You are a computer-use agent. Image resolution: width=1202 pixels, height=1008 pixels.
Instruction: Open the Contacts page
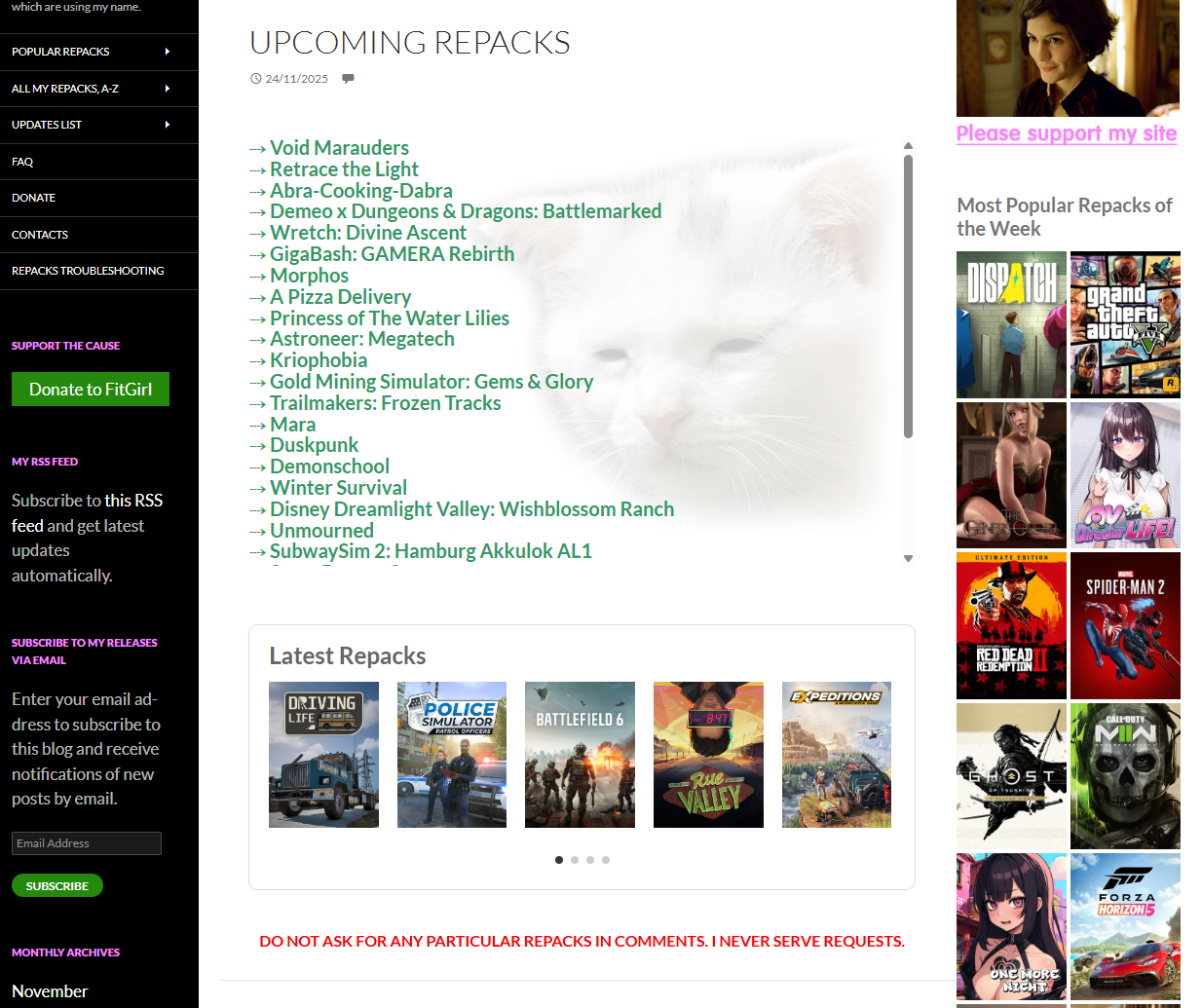[40, 235]
